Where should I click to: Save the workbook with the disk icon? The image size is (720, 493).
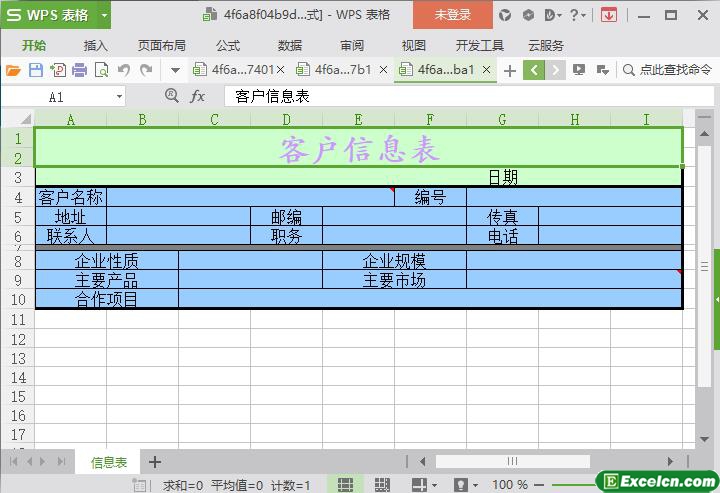tap(36, 70)
